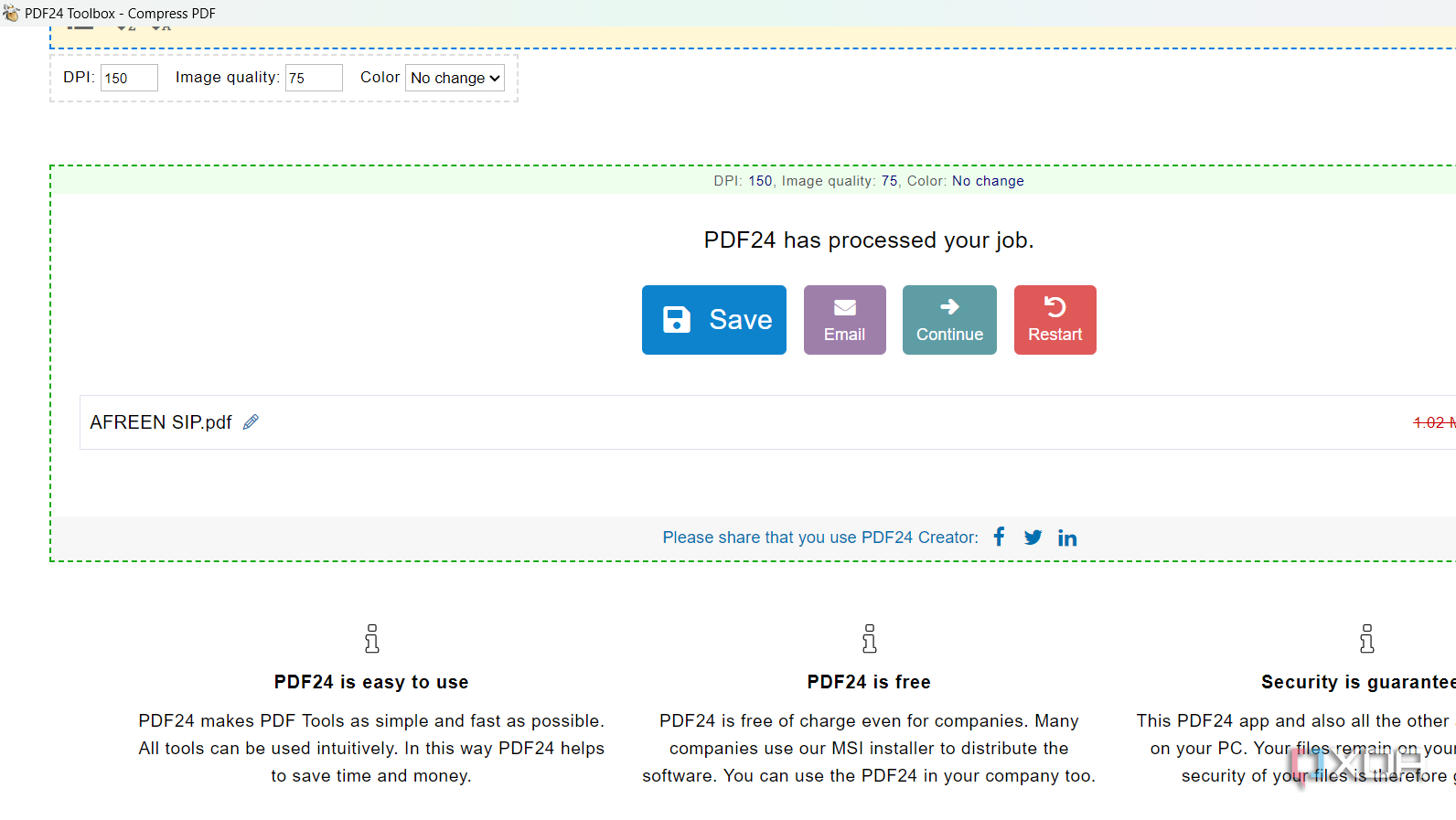Continue to another tool with this file
Screen dimensions: 1456x820
pos(949,320)
